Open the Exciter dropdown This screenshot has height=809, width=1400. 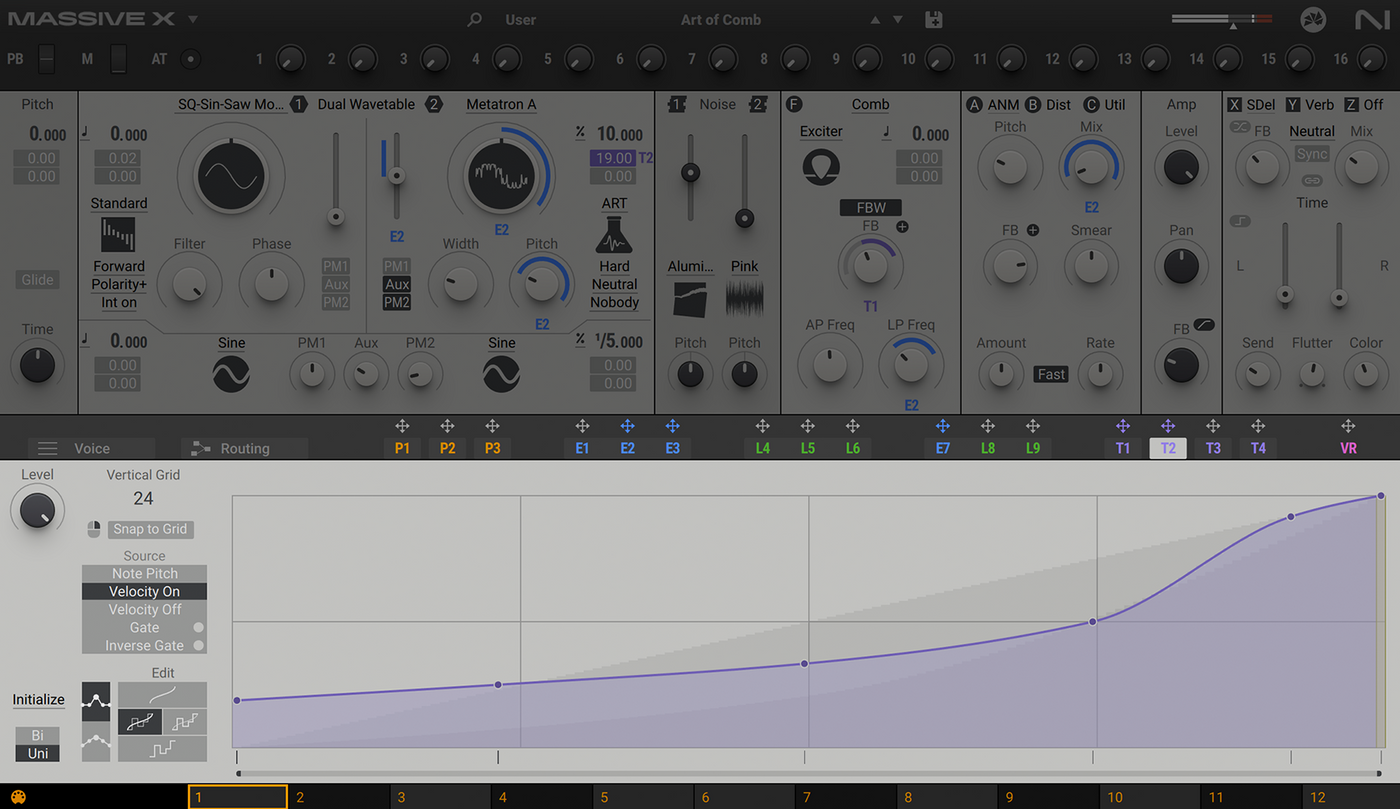[x=821, y=131]
